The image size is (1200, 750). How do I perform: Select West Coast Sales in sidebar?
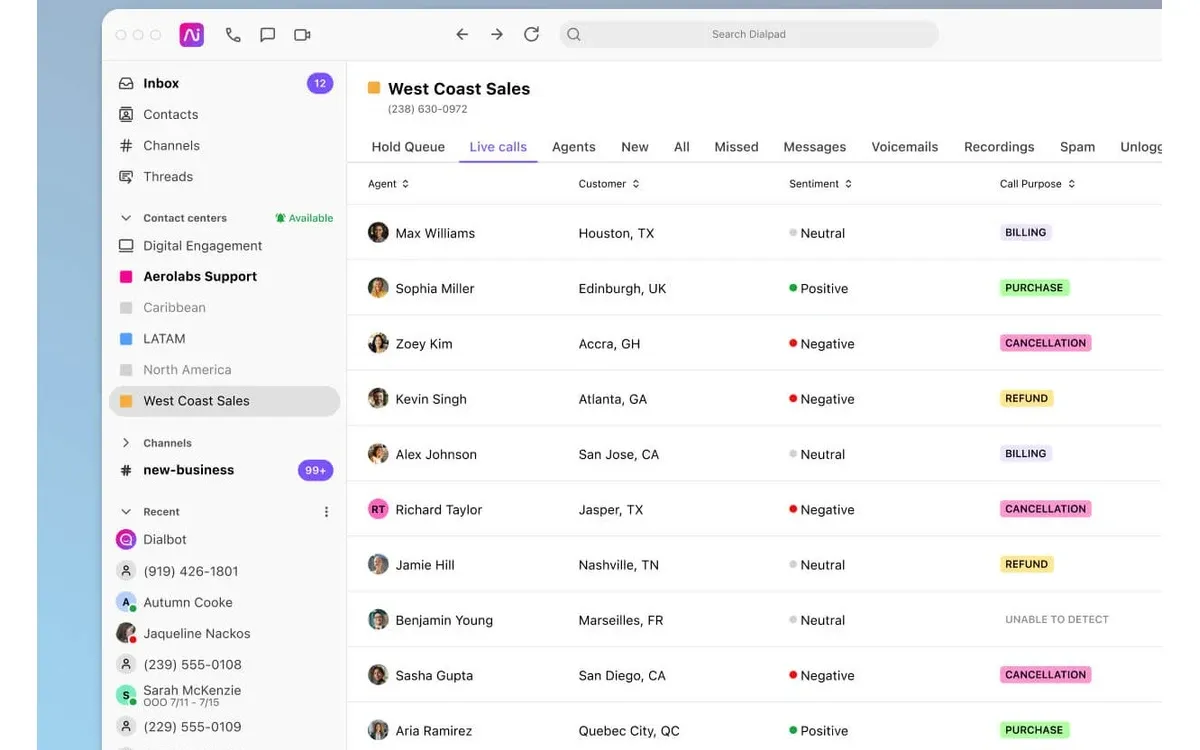click(225, 401)
